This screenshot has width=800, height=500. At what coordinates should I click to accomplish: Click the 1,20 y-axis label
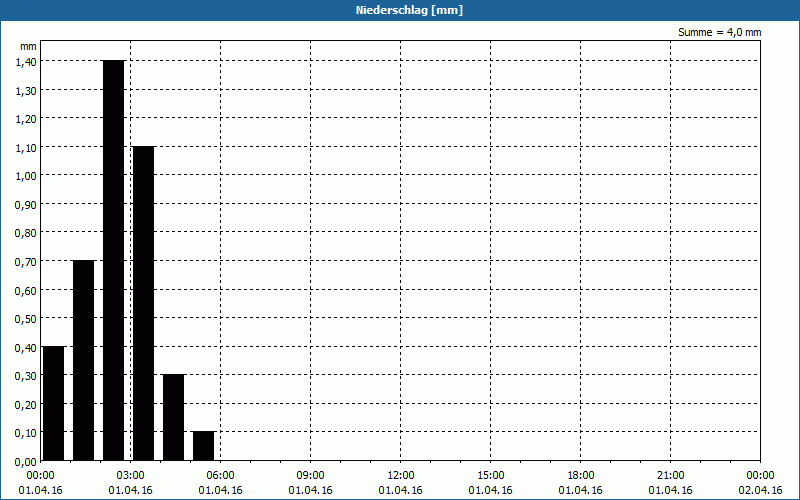[26, 119]
